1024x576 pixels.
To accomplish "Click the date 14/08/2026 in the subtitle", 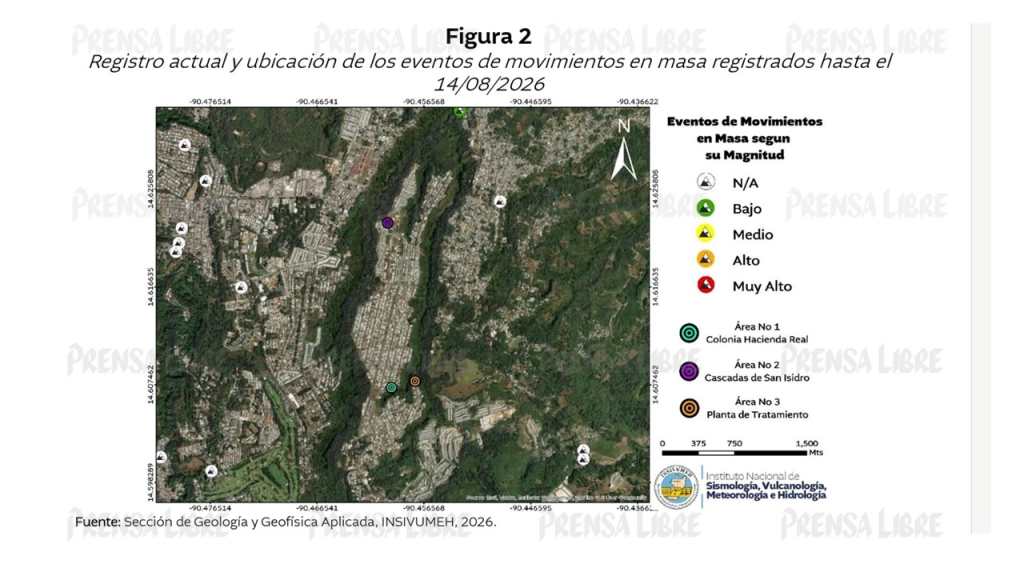I will (x=489, y=84).
